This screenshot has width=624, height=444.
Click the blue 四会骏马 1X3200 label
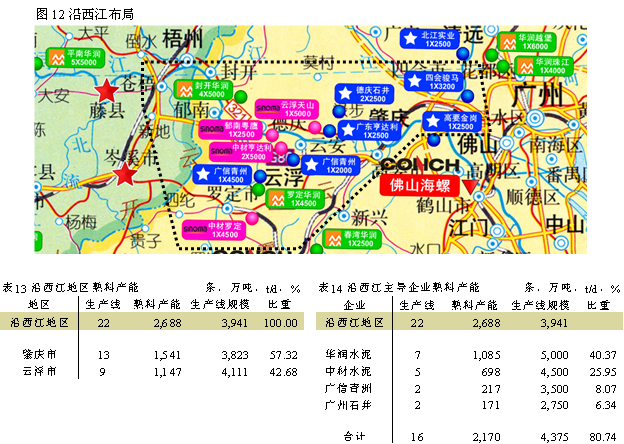(434, 82)
